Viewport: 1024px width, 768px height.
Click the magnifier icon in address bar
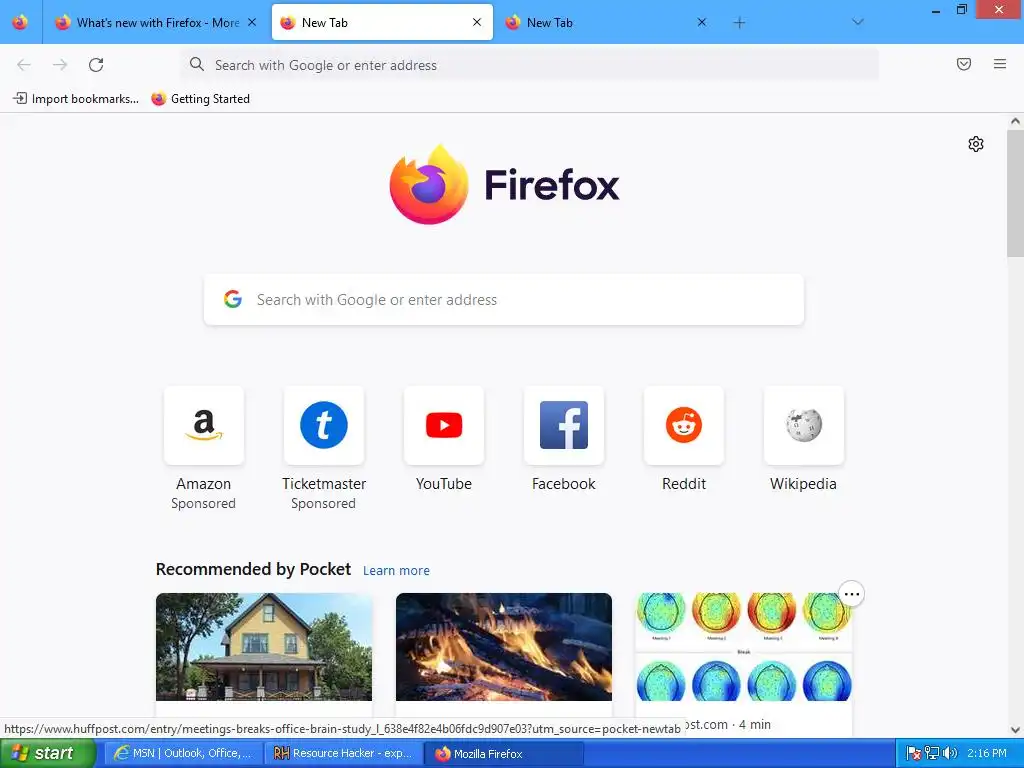point(197,64)
